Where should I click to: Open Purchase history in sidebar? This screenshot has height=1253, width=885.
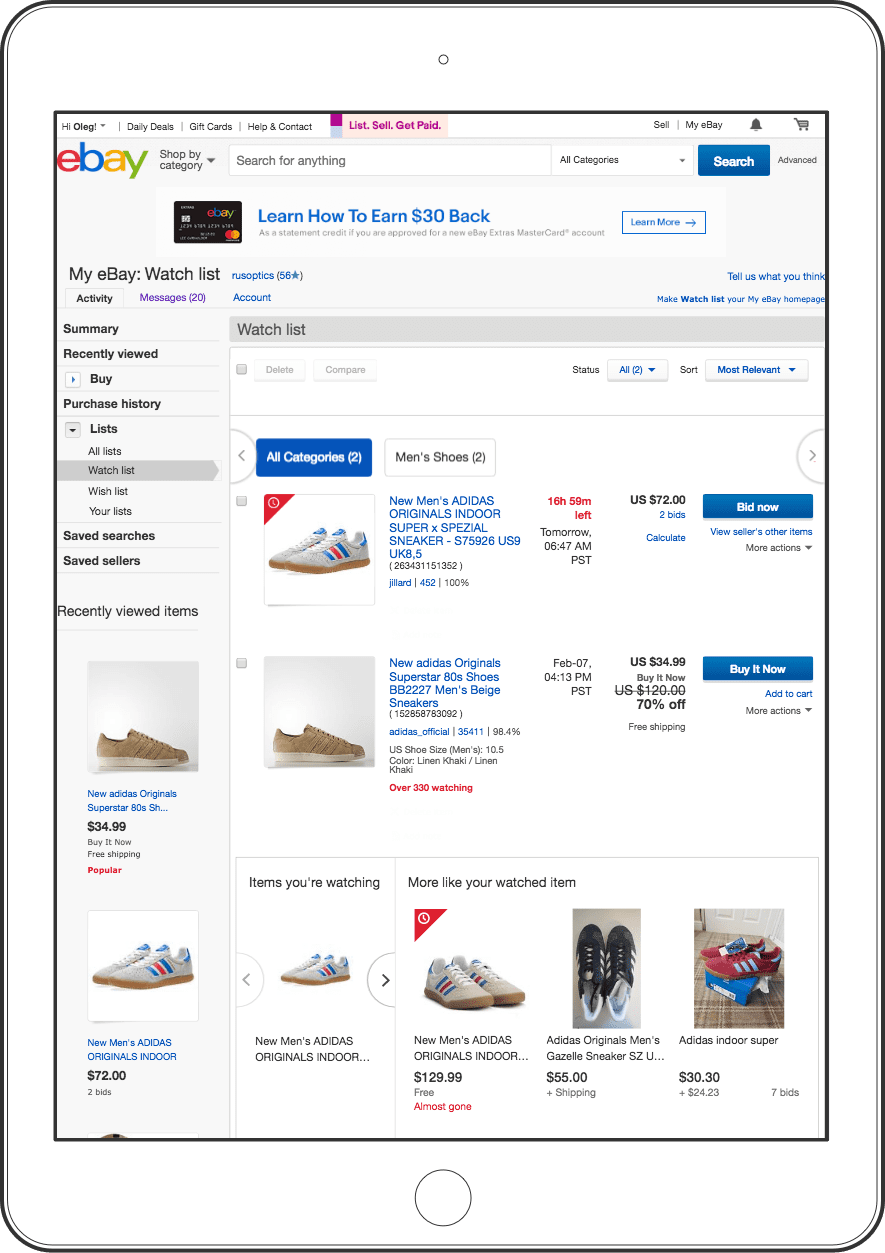pos(112,404)
